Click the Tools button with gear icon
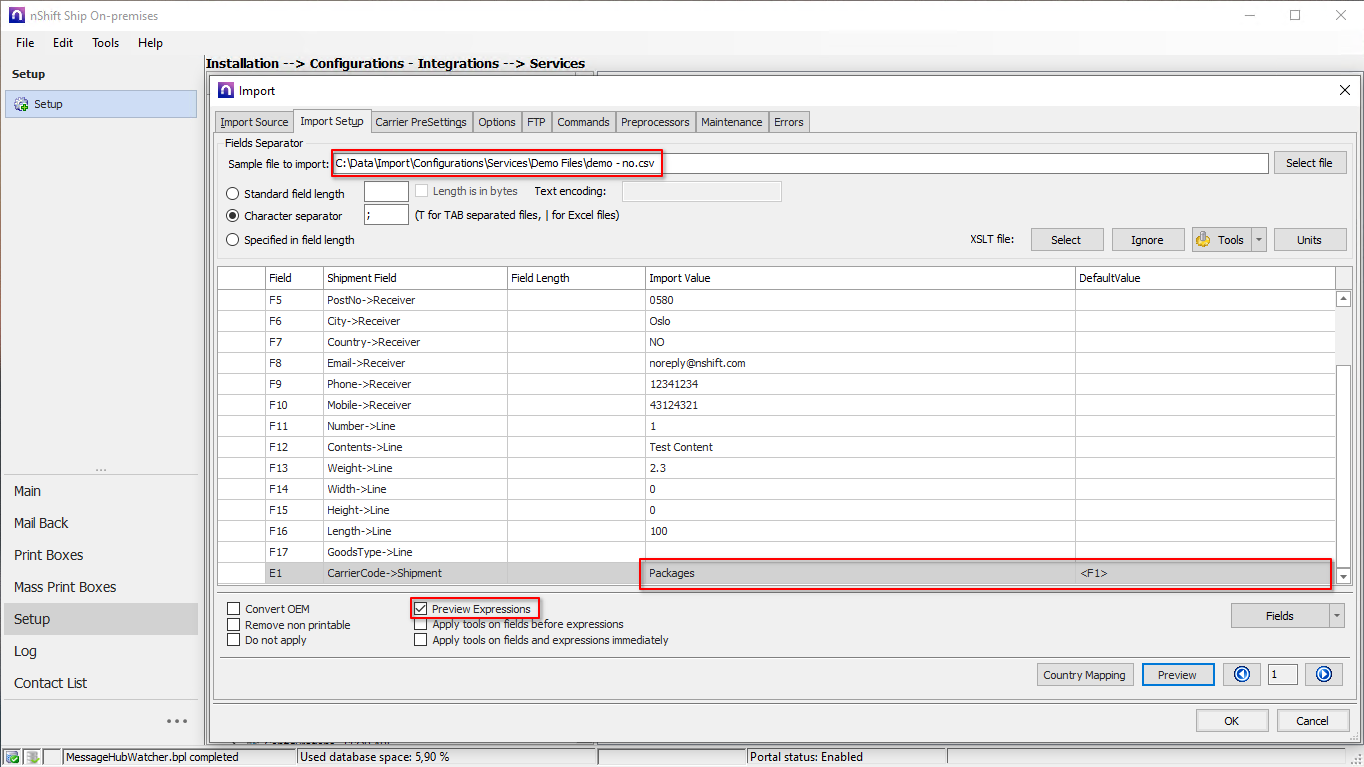Screen dimensions: 1364x767 click(1221, 240)
